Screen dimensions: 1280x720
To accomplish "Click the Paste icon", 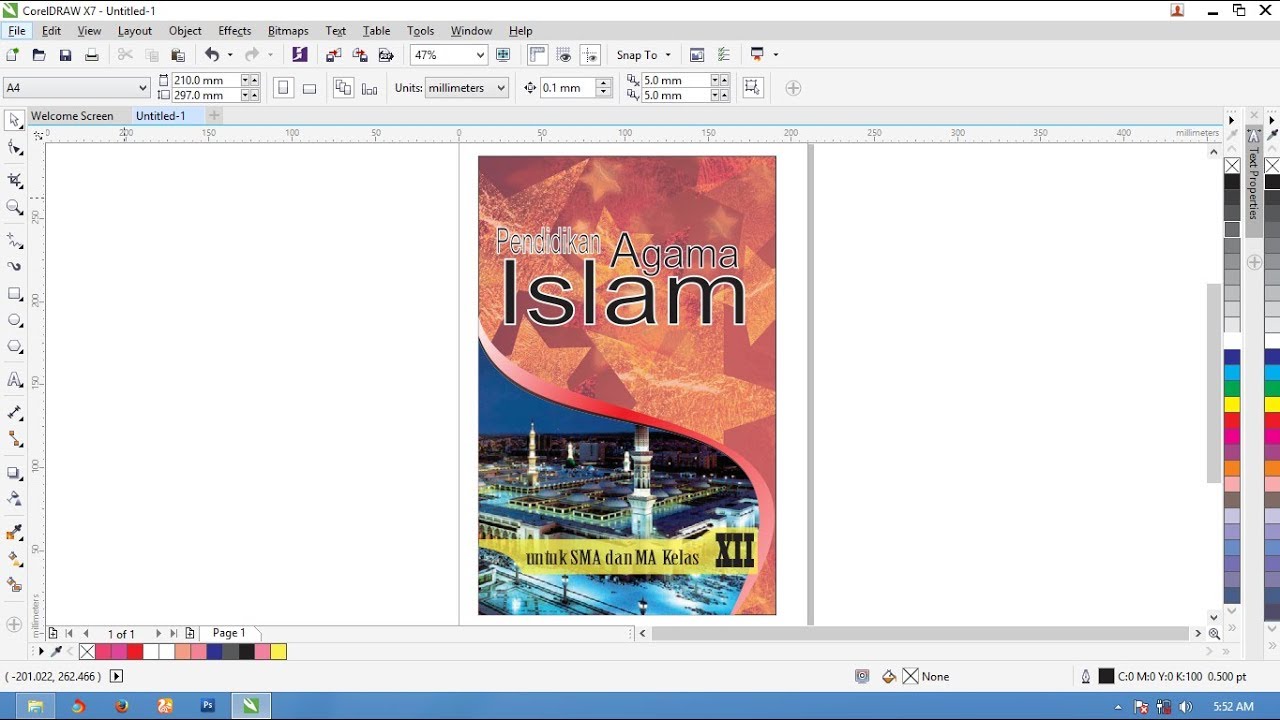I will pyautogui.click(x=178, y=55).
